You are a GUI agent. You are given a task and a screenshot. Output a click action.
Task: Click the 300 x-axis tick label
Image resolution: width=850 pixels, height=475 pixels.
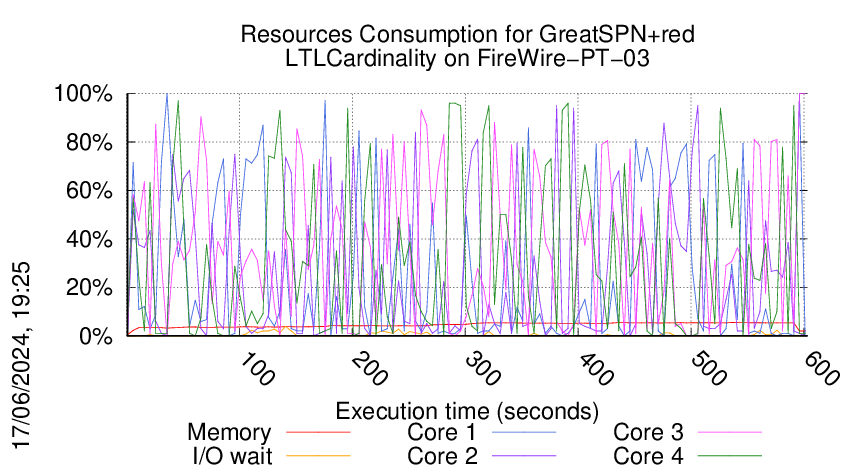tap(482, 369)
